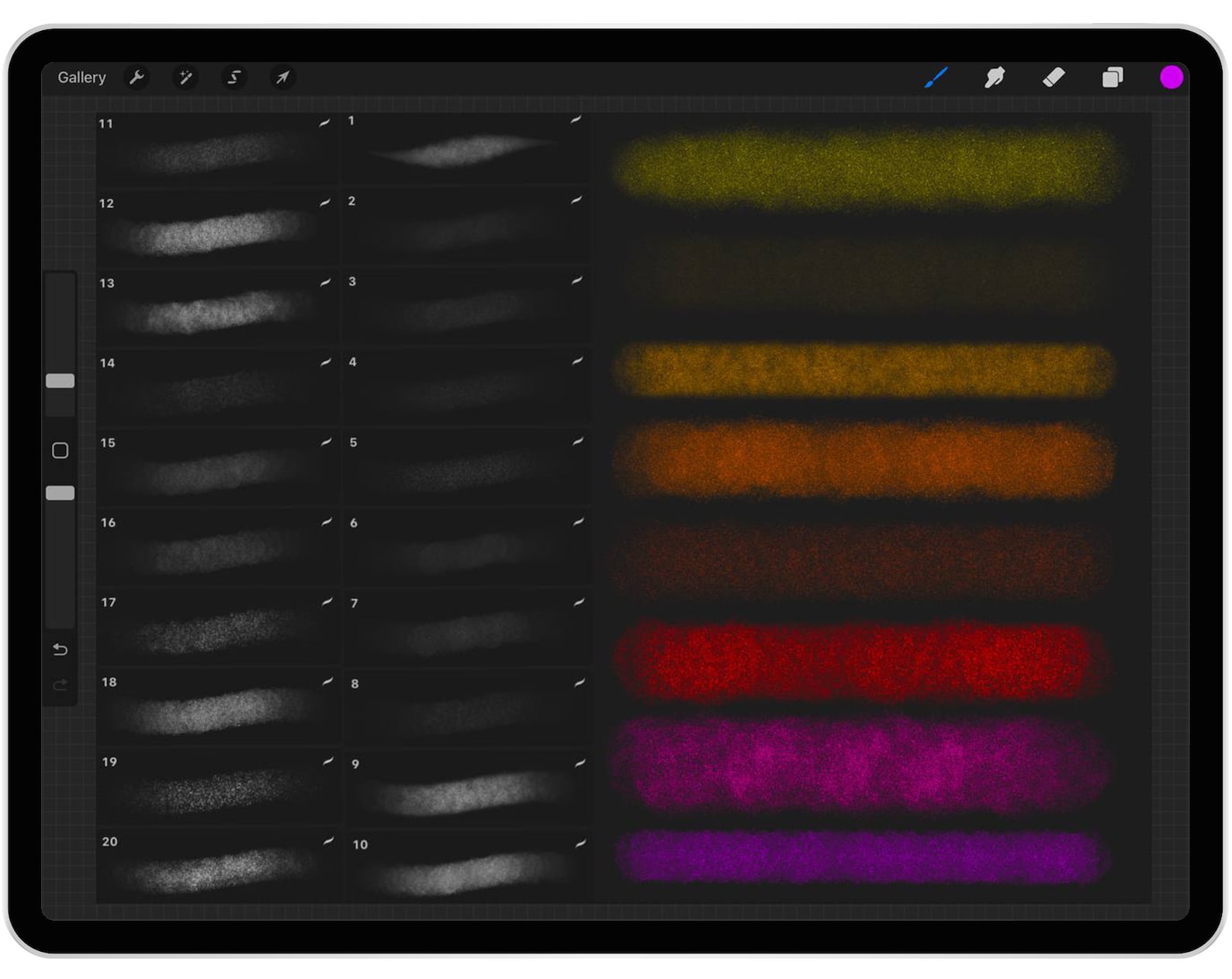1232x979 pixels.
Task: Select brush preview number 13
Action: coord(217,310)
